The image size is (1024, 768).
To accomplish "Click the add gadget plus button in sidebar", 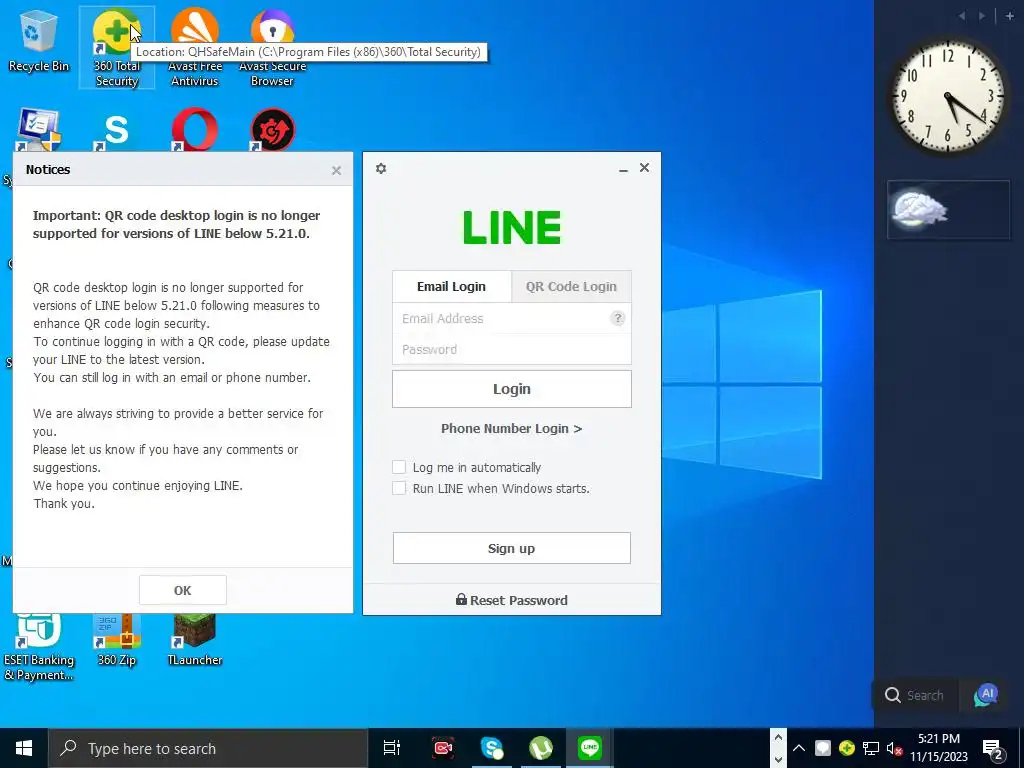I will tap(1010, 16).
